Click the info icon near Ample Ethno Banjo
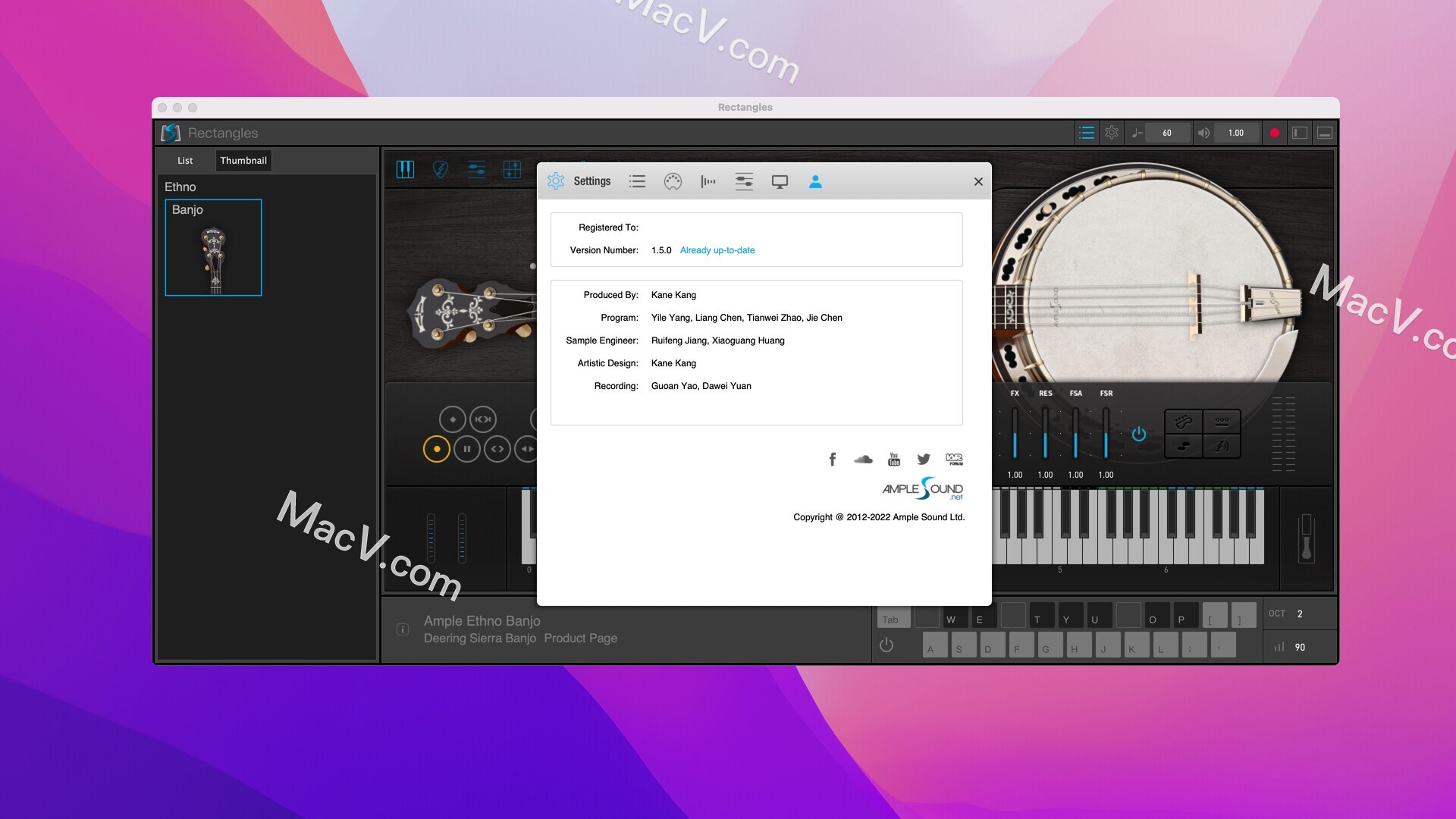Image resolution: width=1456 pixels, height=819 pixels. (x=403, y=629)
